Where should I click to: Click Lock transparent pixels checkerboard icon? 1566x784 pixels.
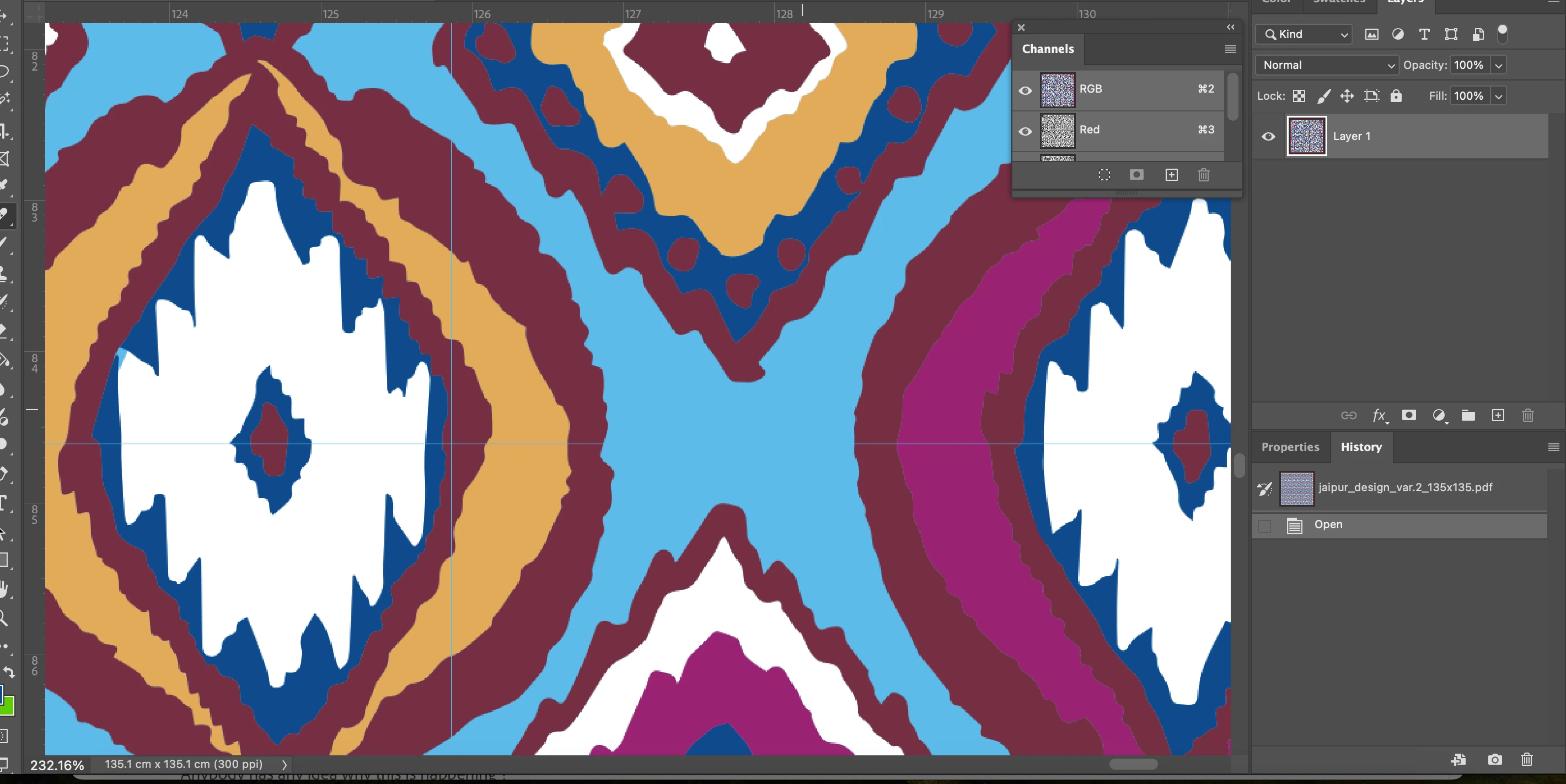pyautogui.click(x=1299, y=96)
